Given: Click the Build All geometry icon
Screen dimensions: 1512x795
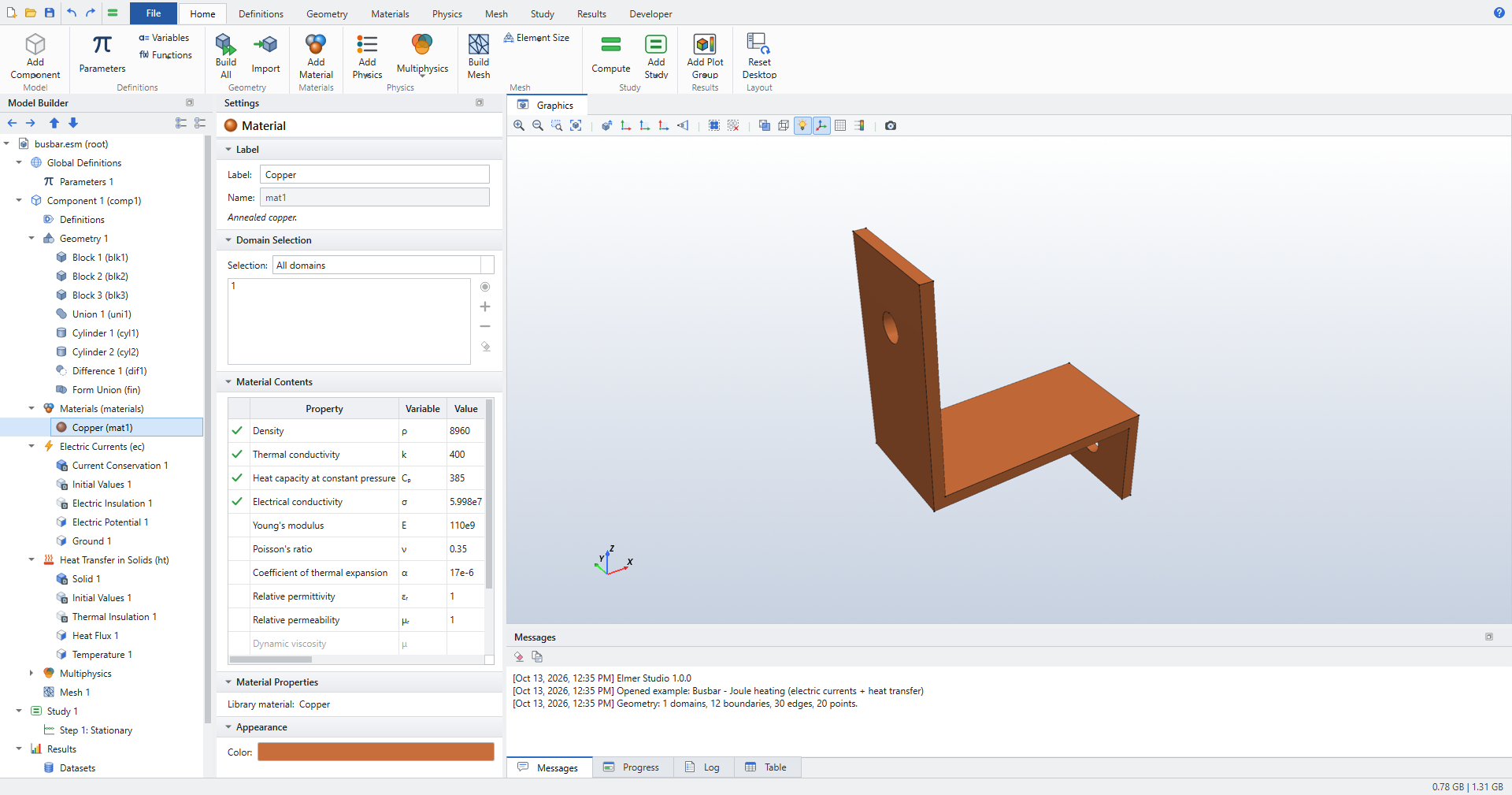Looking at the screenshot, I should [226, 44].
